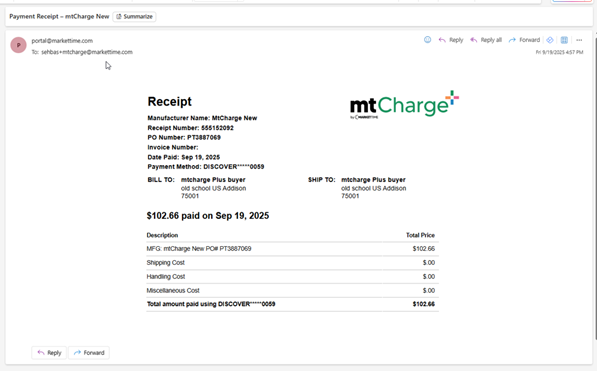Click the received date Fri 9/19/2025 4:57 PM
The height and width of the screenshot is (371, 597).
pos(559,52)
